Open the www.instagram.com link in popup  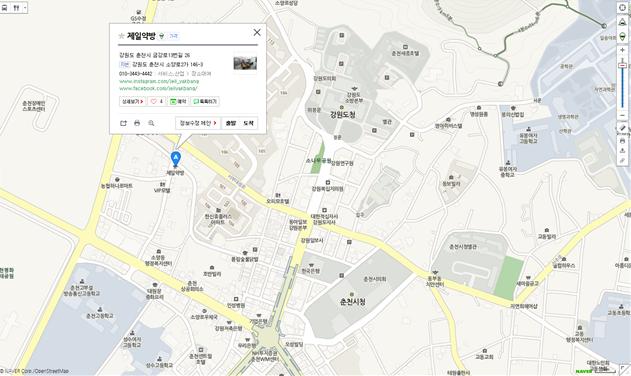[159, 81]
